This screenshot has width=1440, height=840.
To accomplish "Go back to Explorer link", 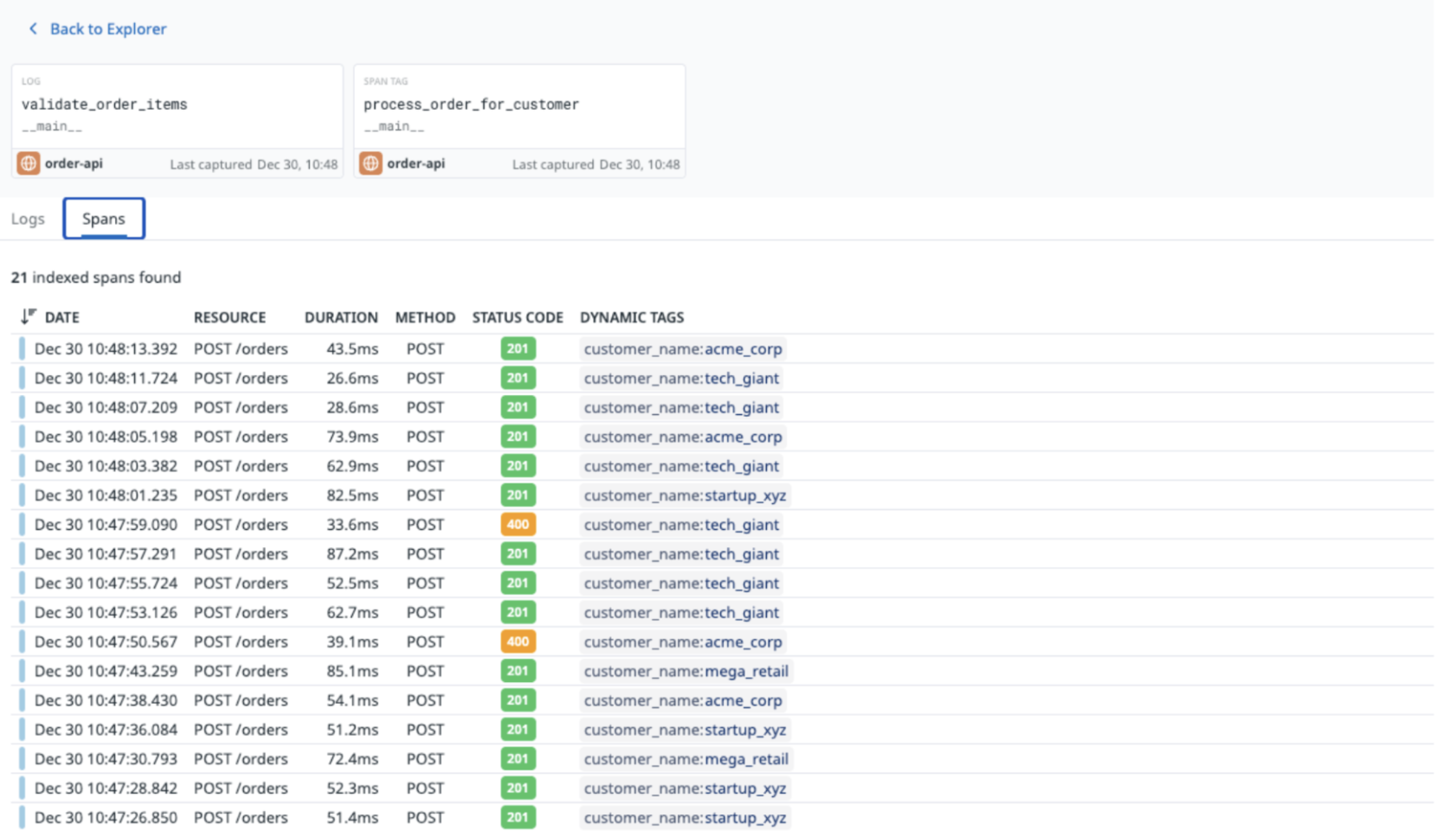I will 108,29.
